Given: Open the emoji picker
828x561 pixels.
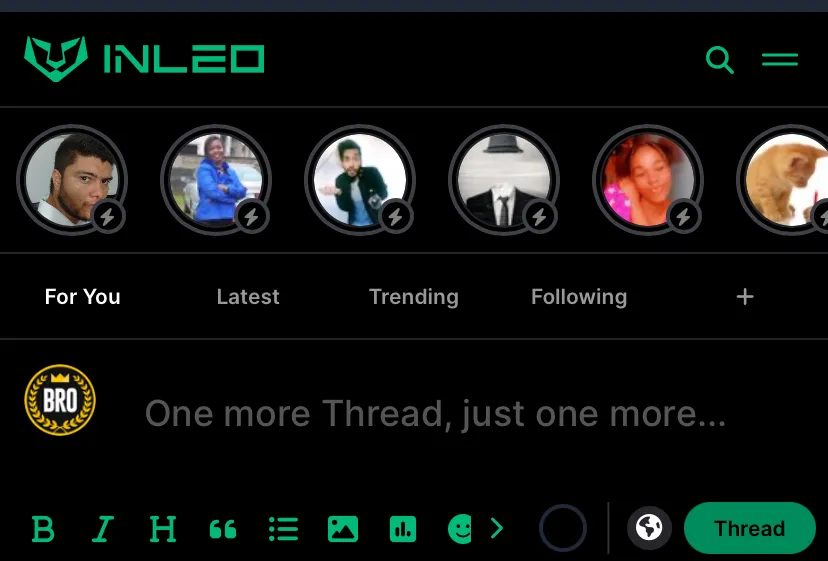Looking at the screenshot, I should point(459,529).
